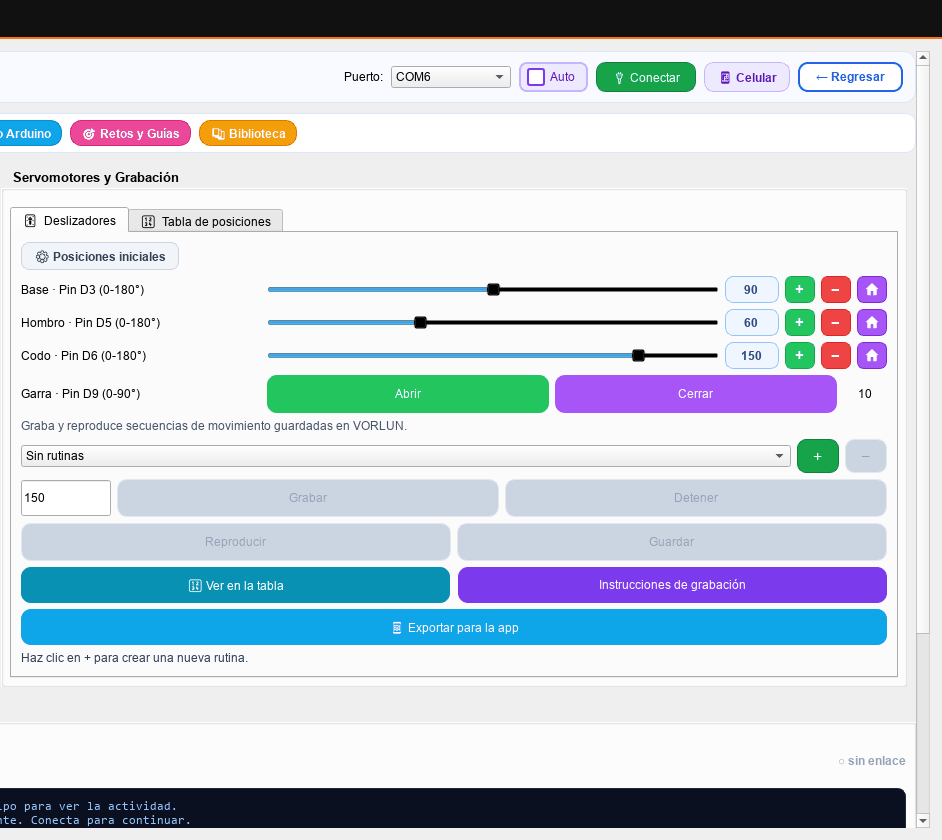Open the Retos y Guías section
This screenshot has height=840, width=942.
(130, 133)
